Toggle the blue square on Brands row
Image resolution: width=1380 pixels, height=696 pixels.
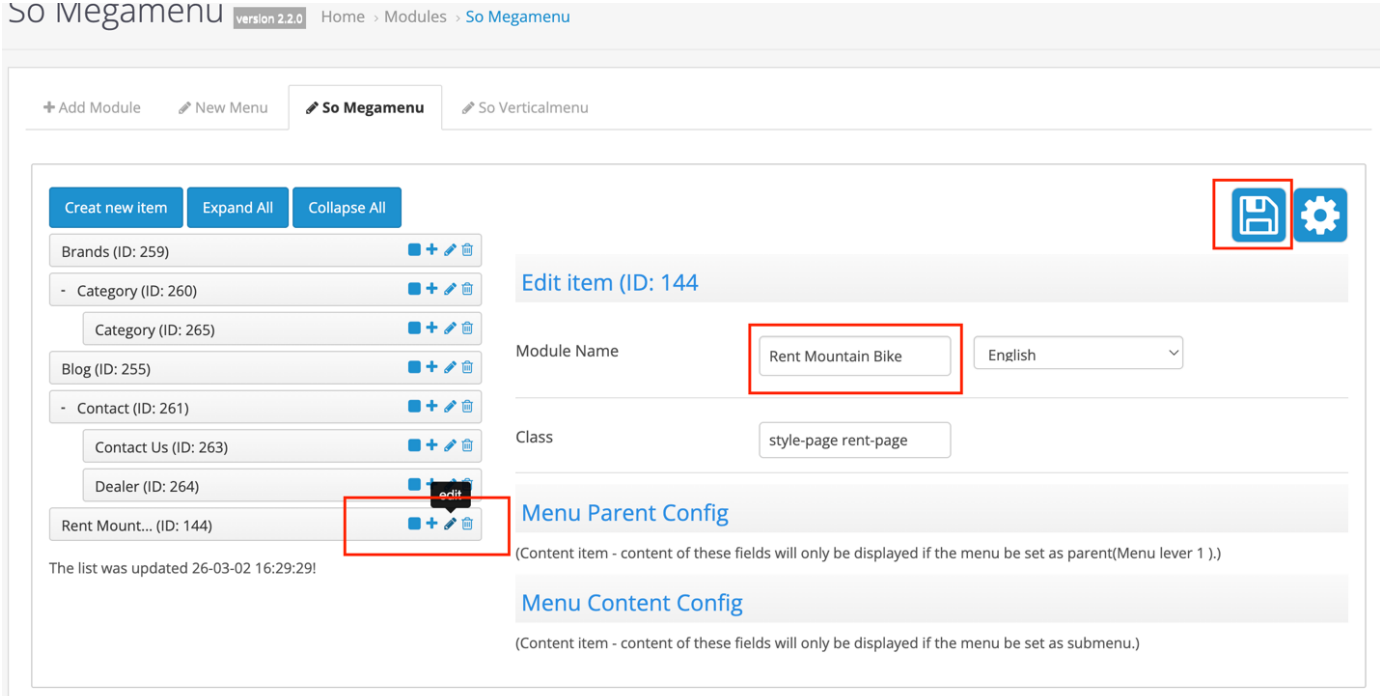click(414, 250)
